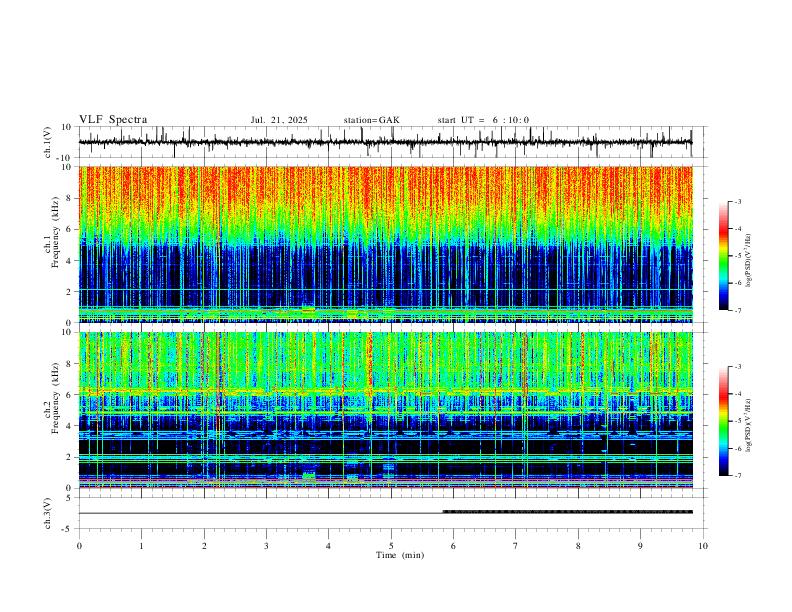Click the "VLF Spectra" plot title

113,120
